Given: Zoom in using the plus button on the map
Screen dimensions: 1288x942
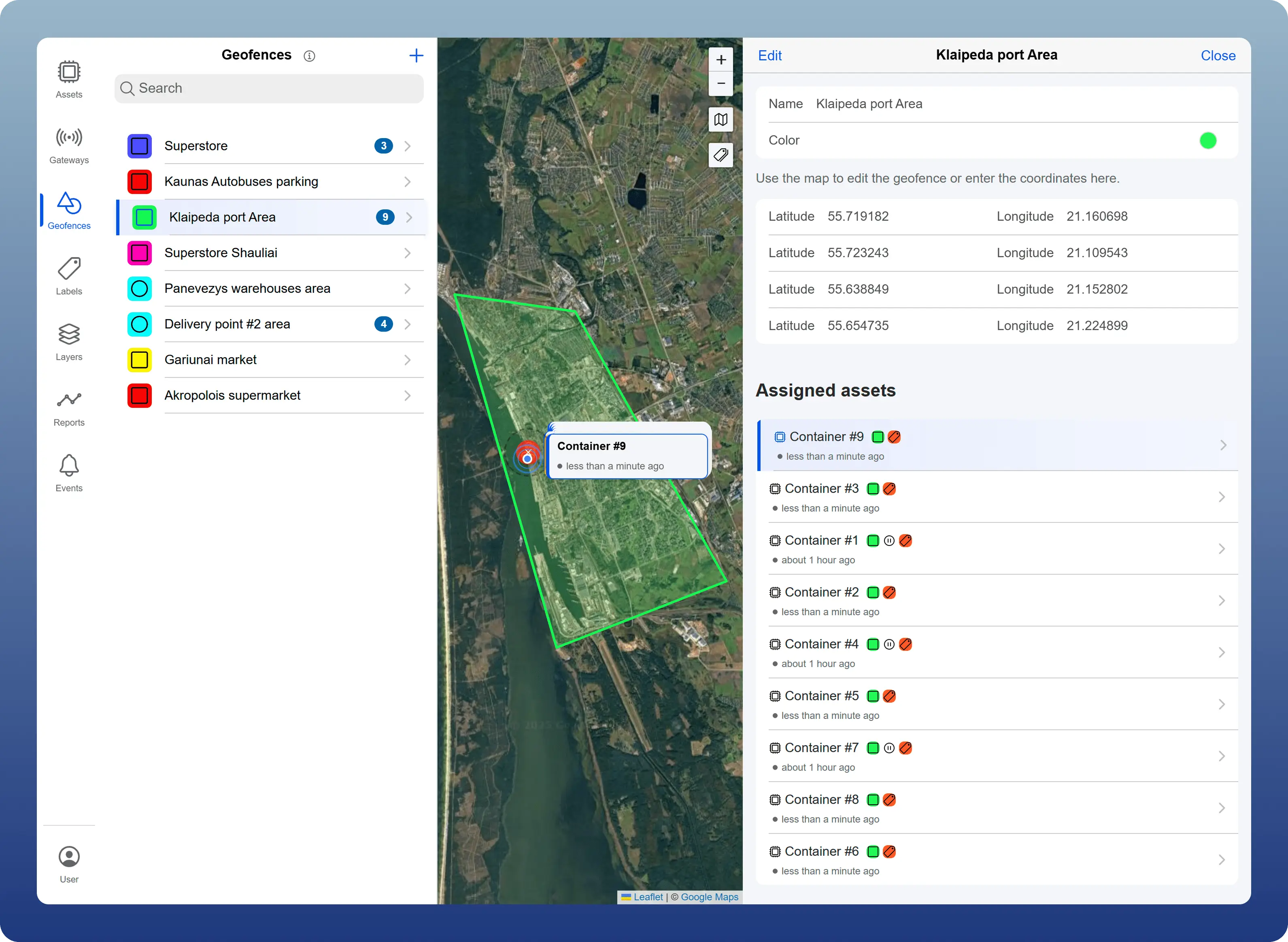Looking at the screenshot, I should coord(721,59).
